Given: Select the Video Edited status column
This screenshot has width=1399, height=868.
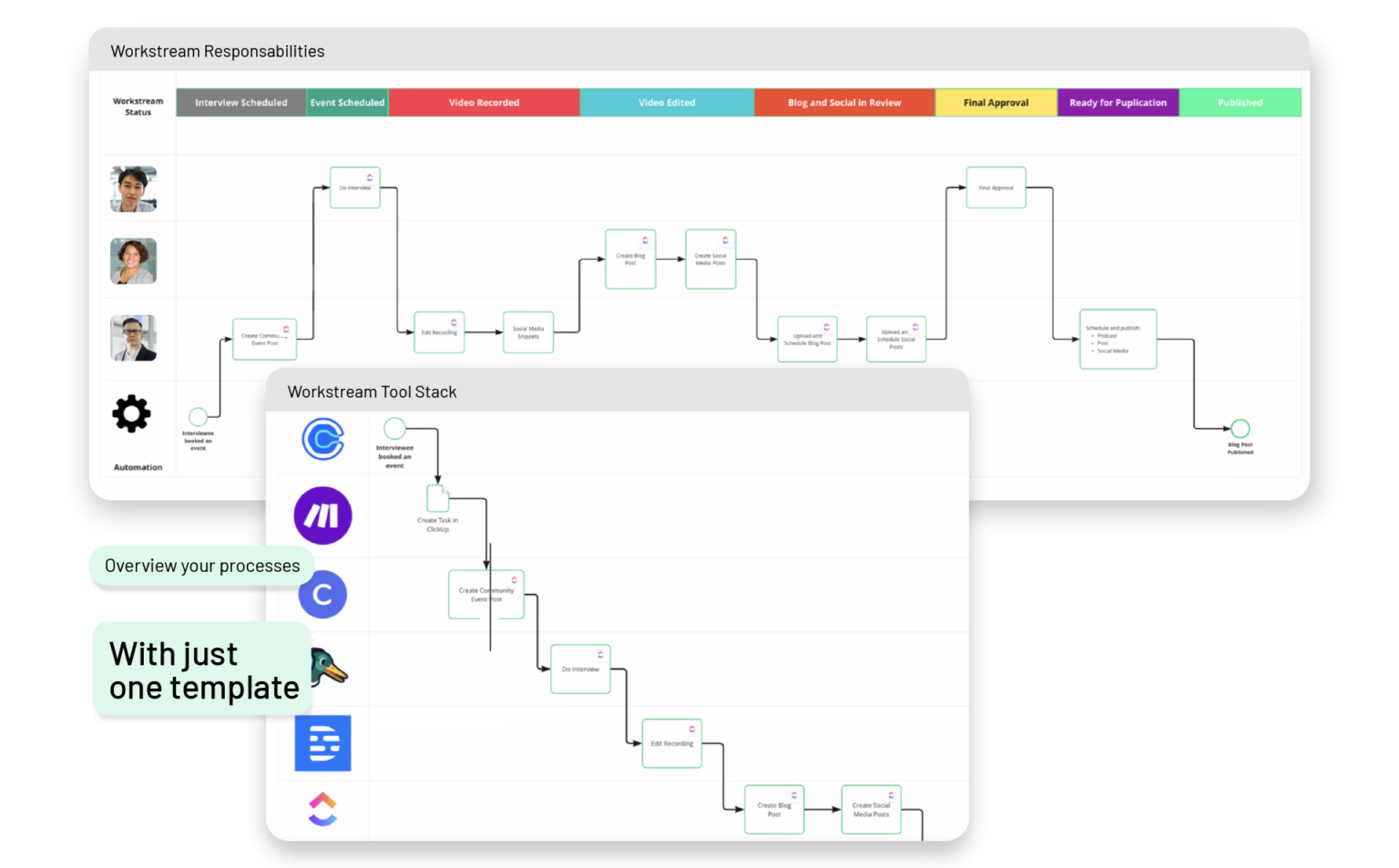Looking at the screenshot, I should pyautogui.click(x=667, y=103).
